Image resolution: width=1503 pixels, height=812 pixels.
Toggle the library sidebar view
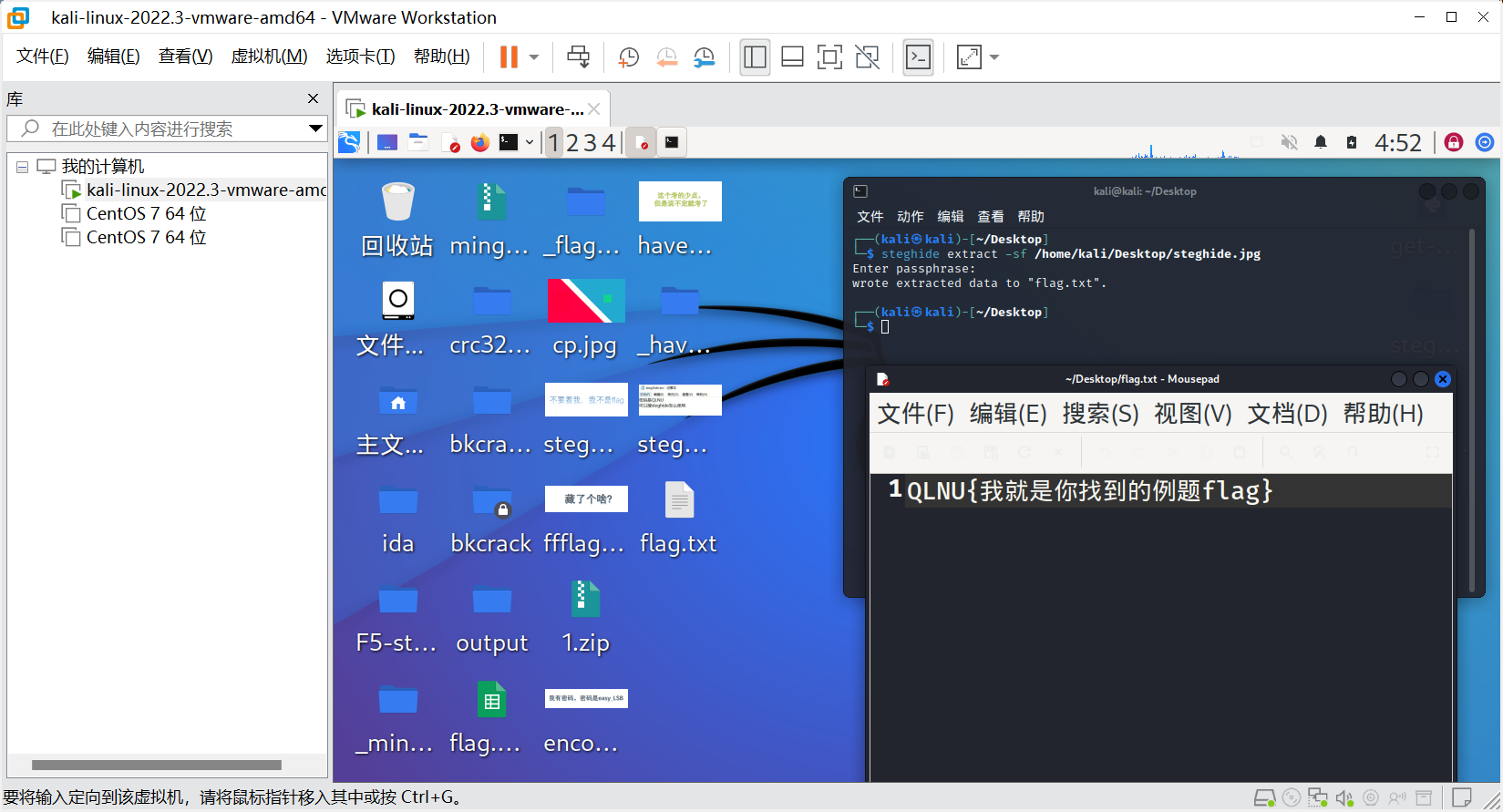(x=755, y=57)
